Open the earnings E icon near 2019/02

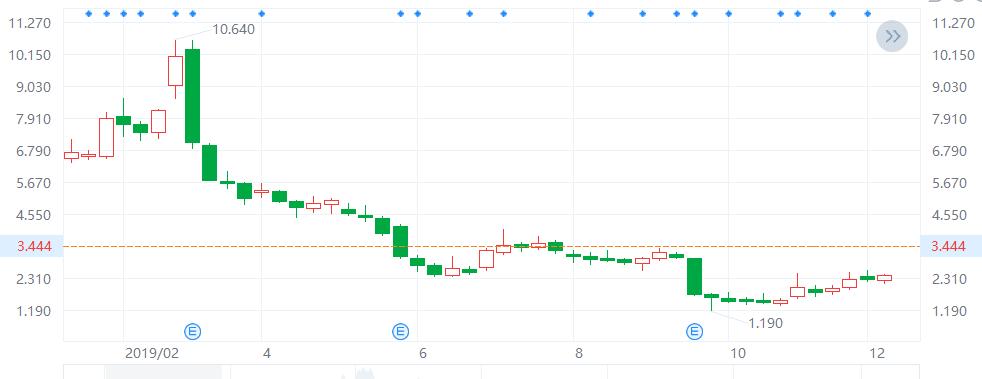[193, 331]
